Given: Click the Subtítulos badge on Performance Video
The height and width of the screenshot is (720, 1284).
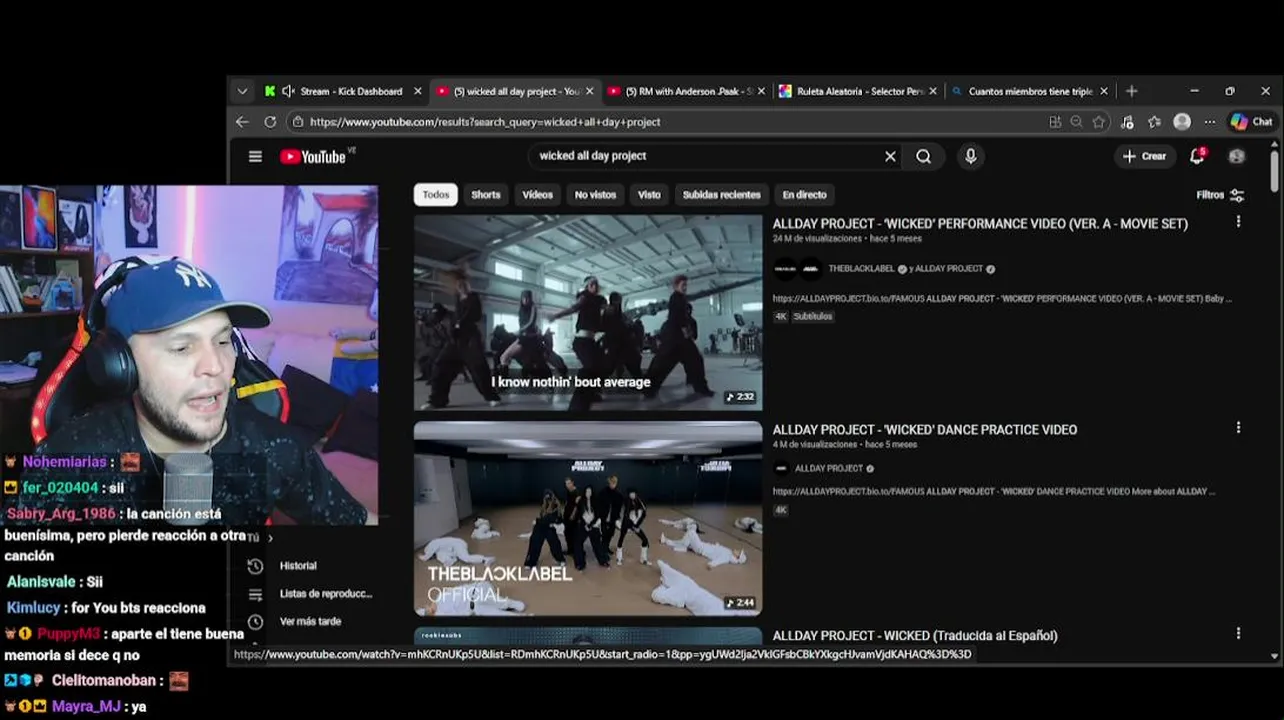Looking at the screenshot, I should coord(813,316).
